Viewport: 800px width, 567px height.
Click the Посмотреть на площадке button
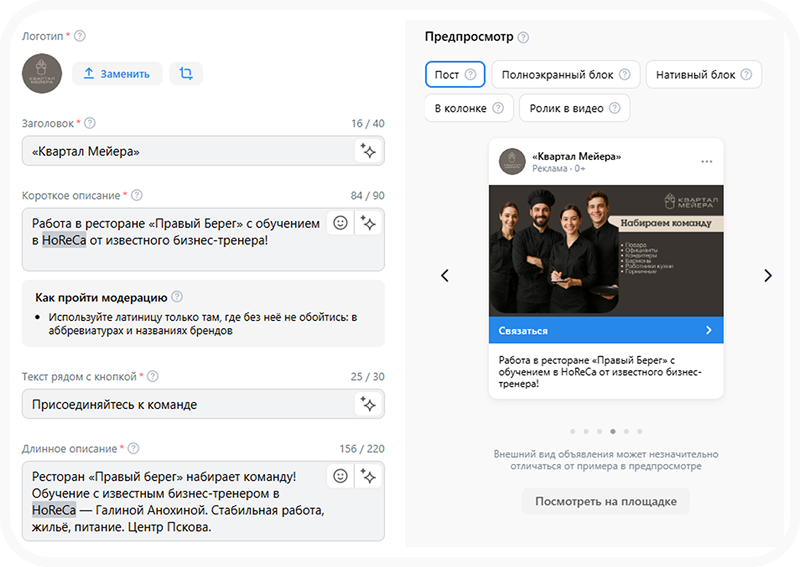coord(606,501)
